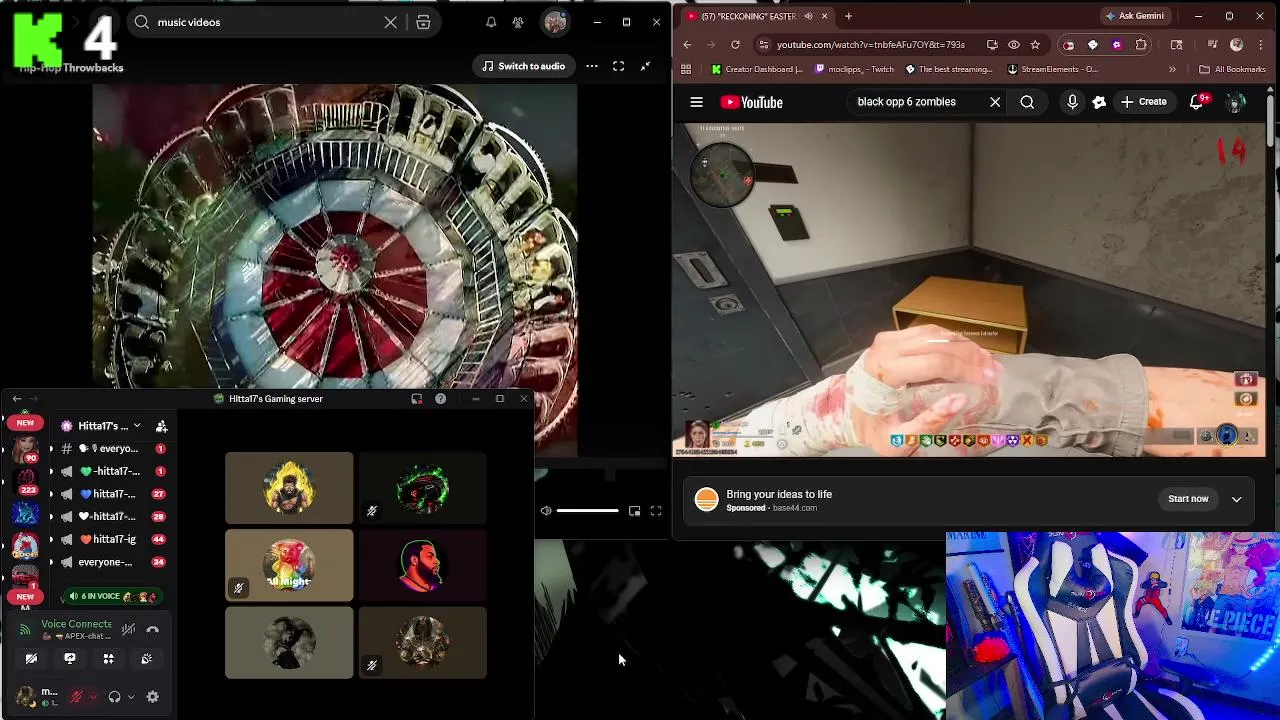Reload the YouTube page
The width and height of the screenshot is (1280, 720).
735,45
